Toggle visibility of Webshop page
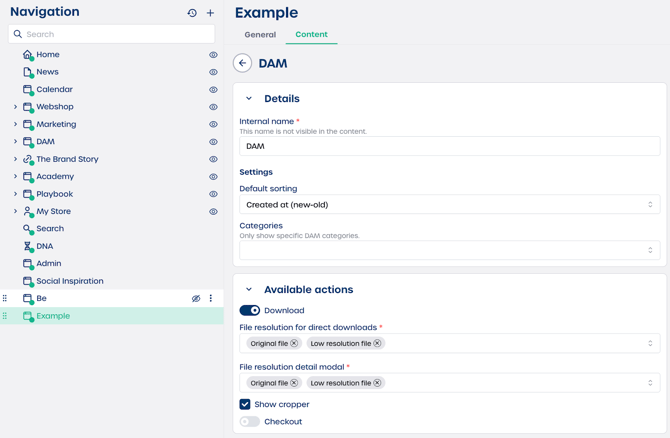 click(213, 107)
